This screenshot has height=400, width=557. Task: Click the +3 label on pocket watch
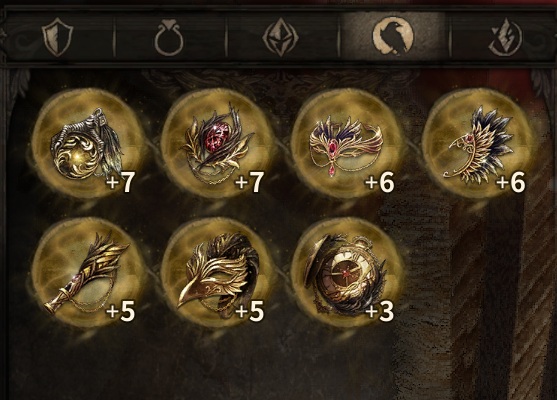click(x=380, y=312)
